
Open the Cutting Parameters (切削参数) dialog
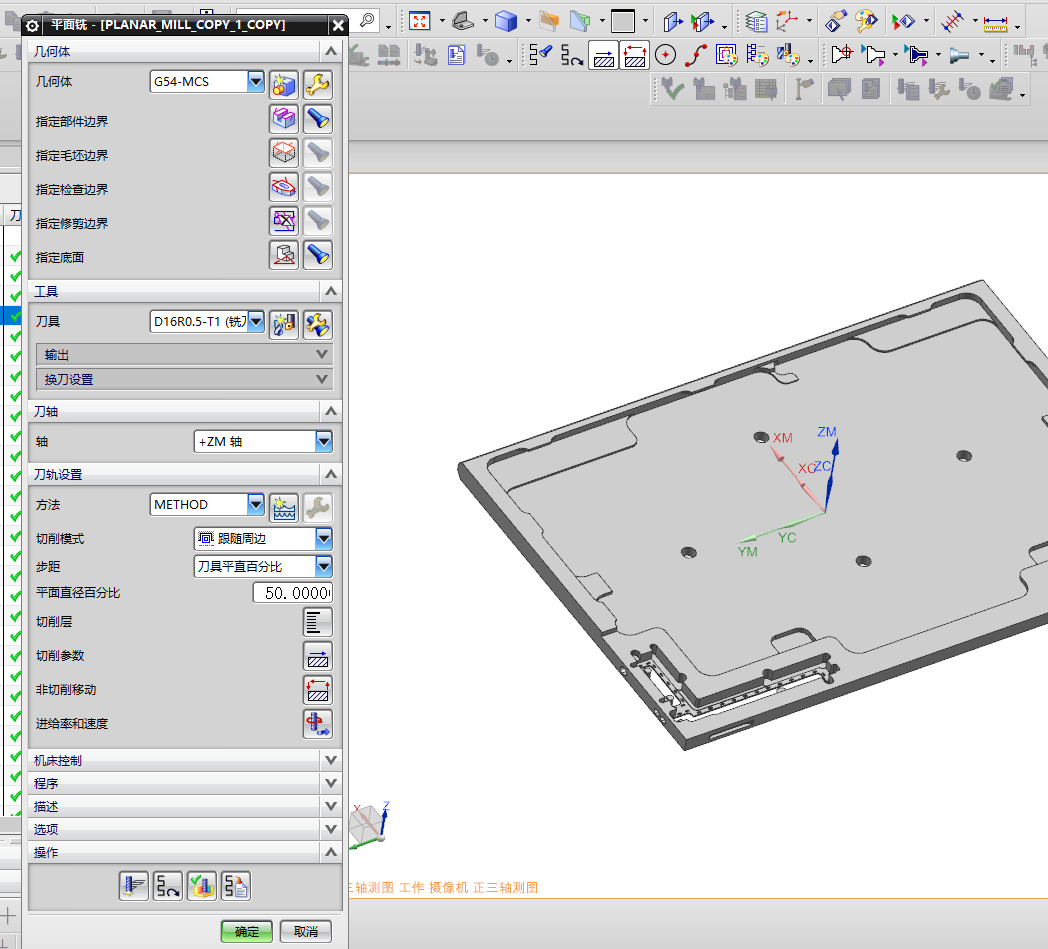(318, 656)
